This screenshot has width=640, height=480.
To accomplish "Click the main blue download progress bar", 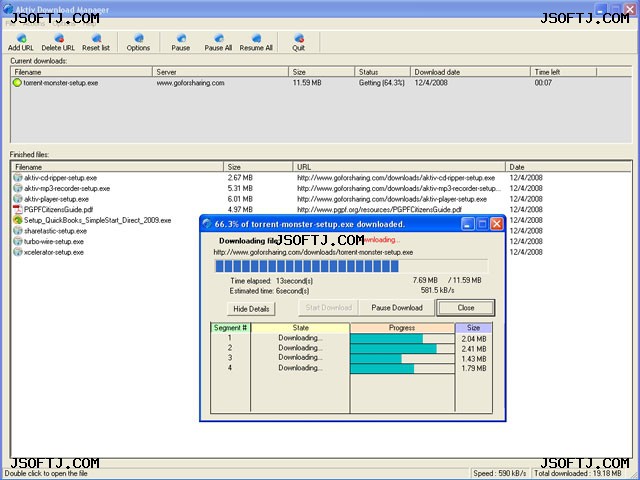I will 351,266.
